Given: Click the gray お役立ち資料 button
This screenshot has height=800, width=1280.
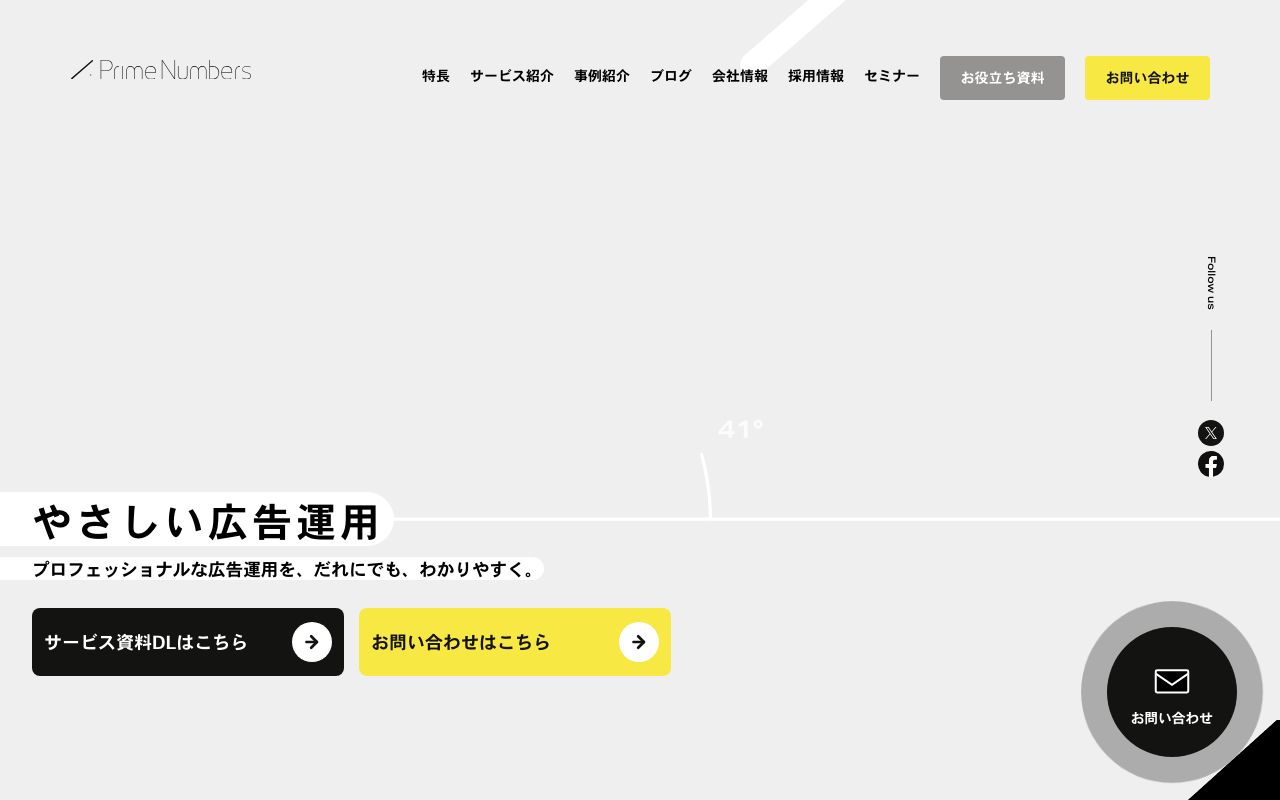Looking at the screenshot, I should pos(1002,78).
